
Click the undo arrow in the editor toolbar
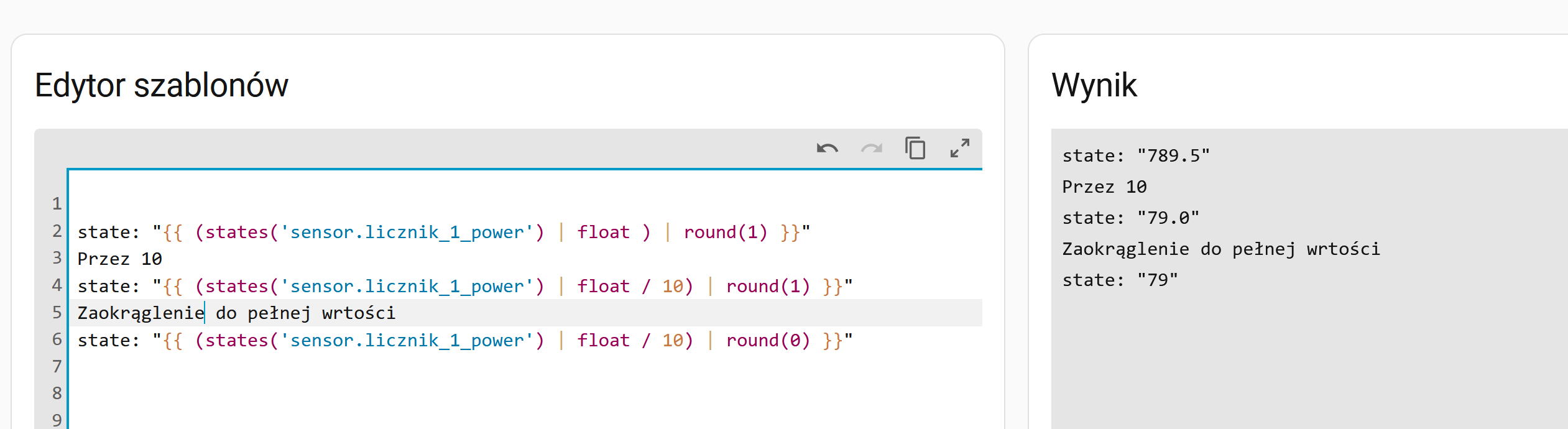point(828,149)
